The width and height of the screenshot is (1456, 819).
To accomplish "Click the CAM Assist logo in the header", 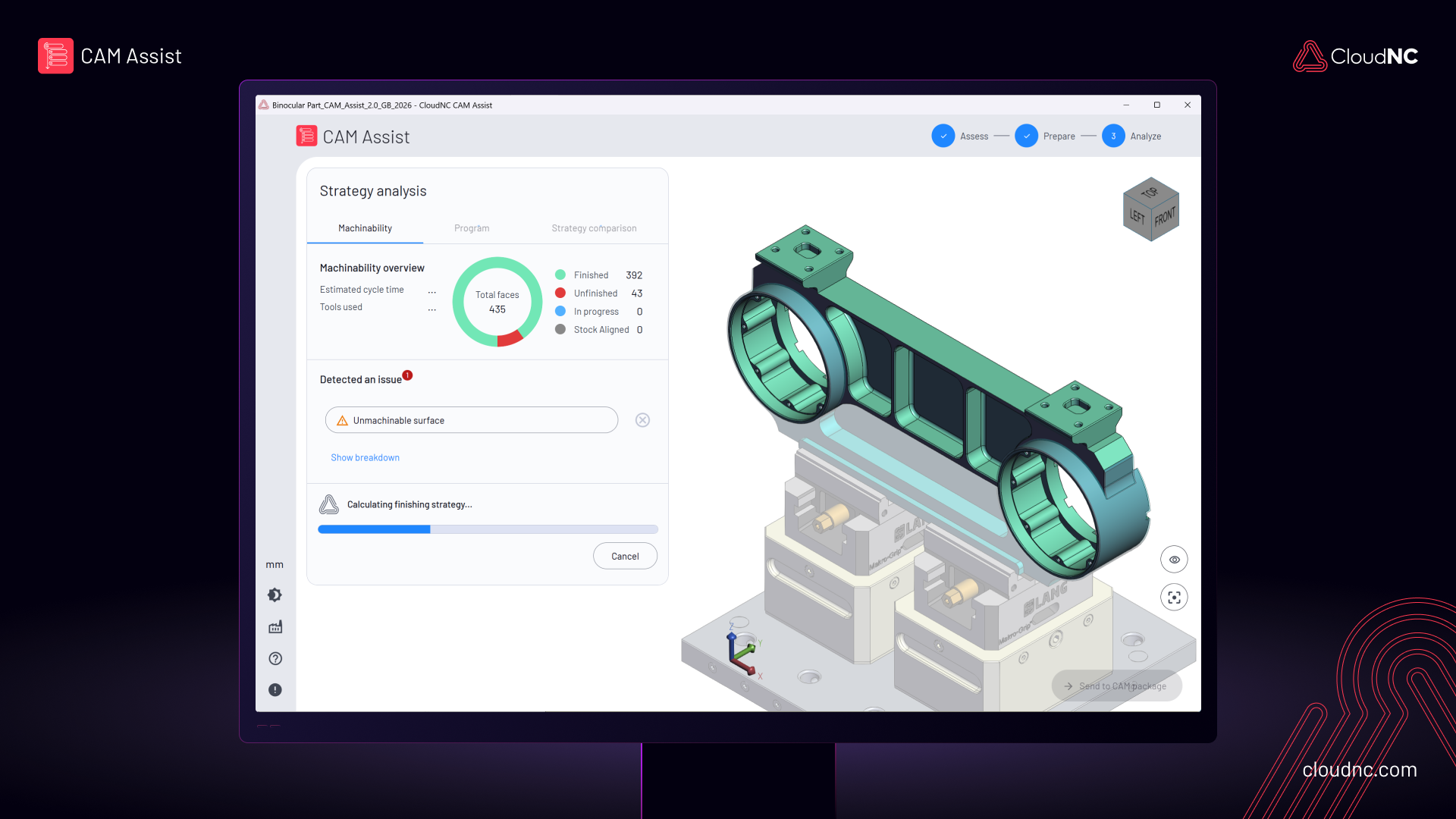I will click(306, 136).
